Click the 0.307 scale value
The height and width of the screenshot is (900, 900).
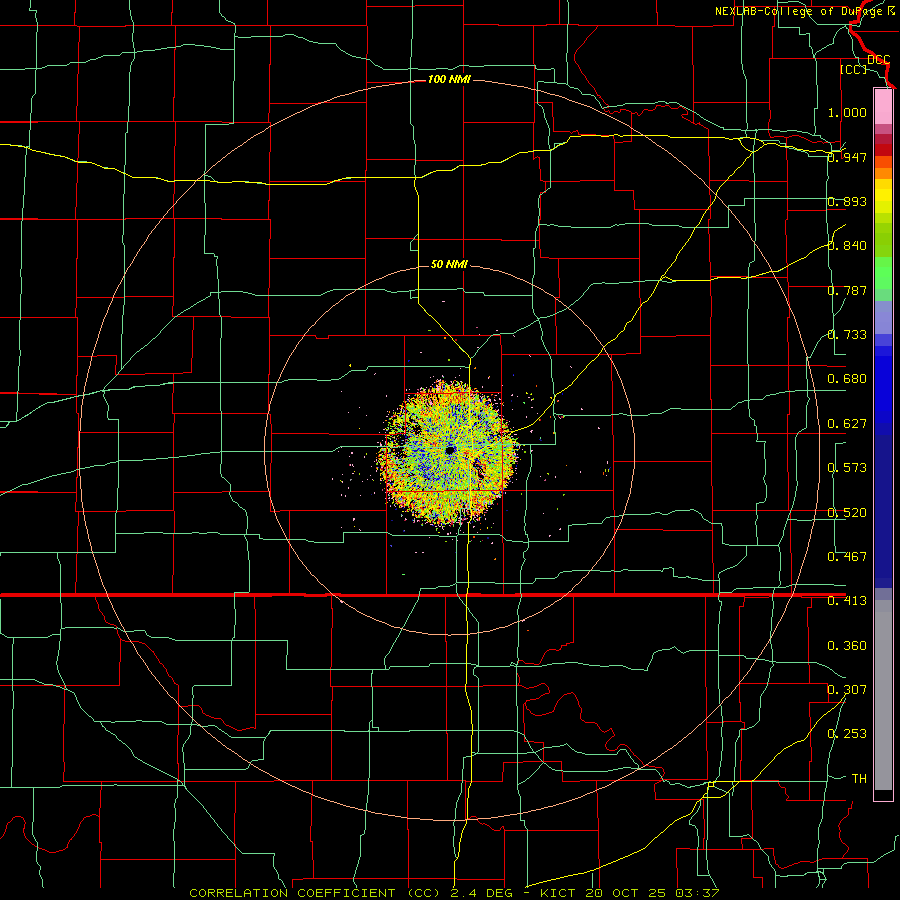pyautogui.click(x=847, y=690)
